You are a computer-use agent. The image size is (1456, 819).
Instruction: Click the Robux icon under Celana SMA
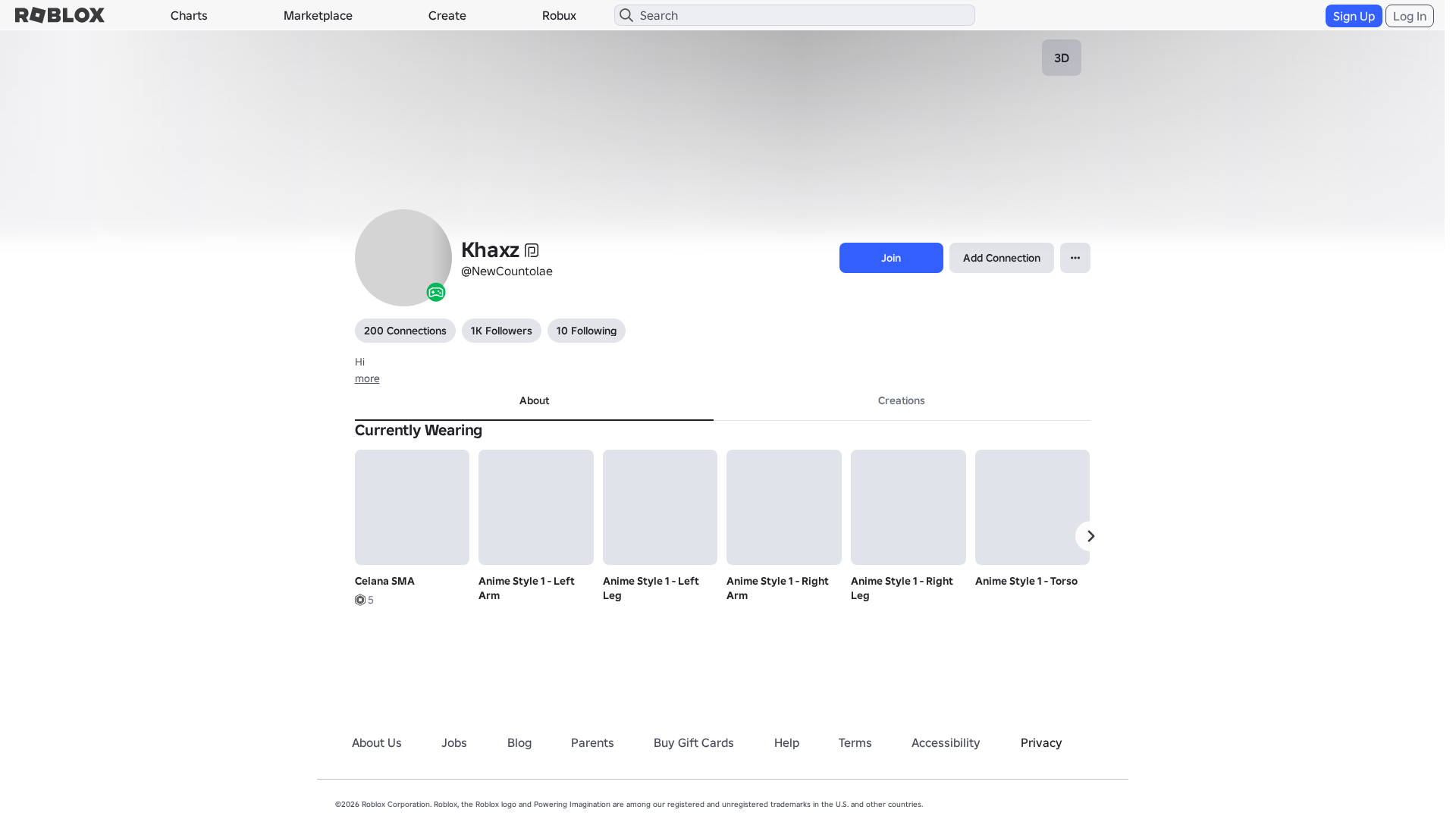click(360, 600)
